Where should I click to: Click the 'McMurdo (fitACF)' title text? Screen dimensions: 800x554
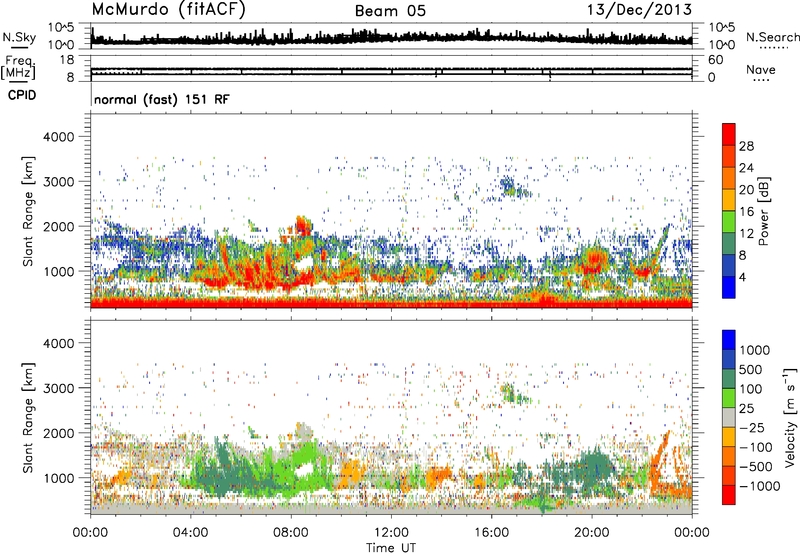(x=168, y=10)
